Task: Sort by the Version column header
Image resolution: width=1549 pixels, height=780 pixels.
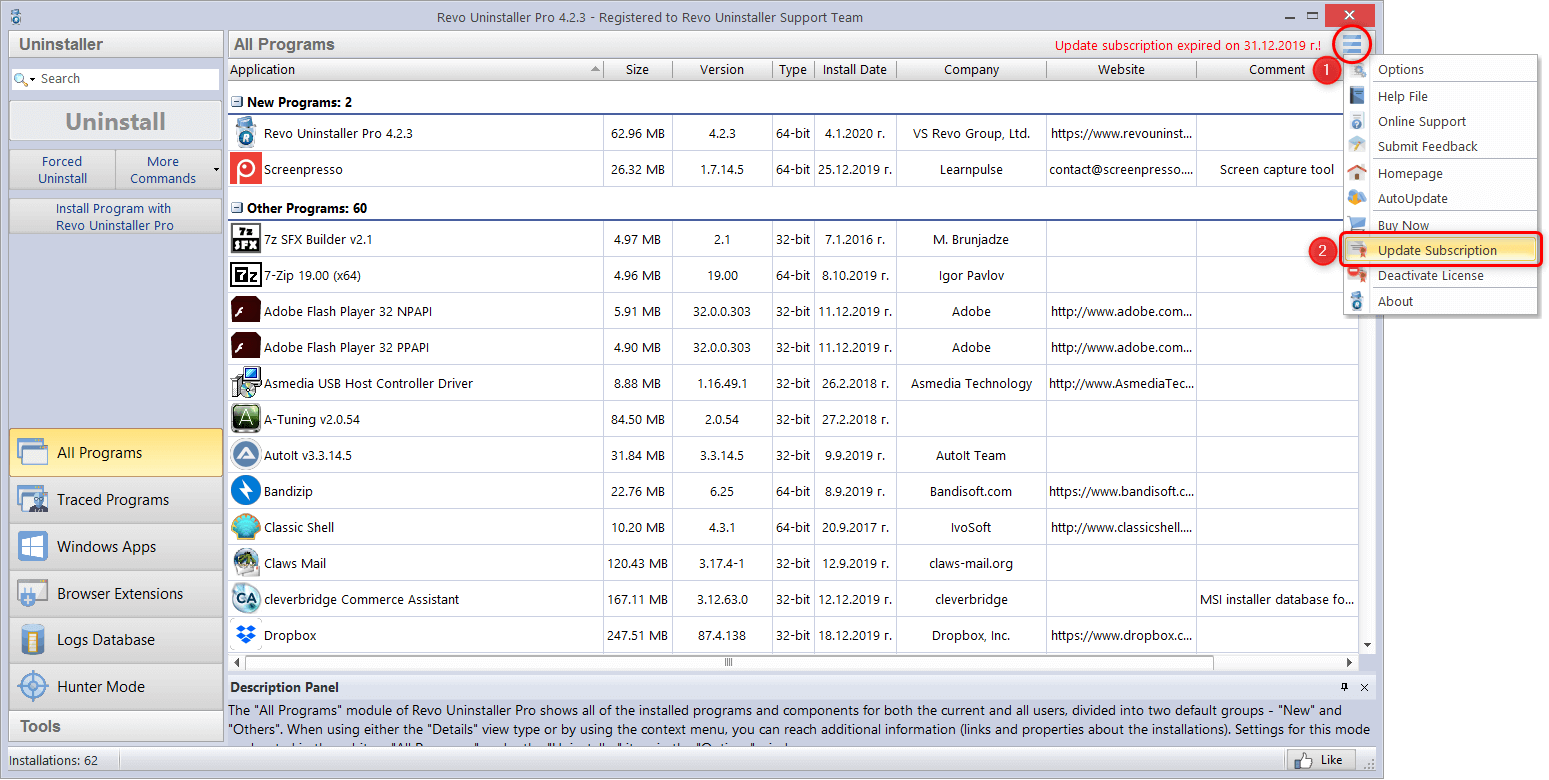Action: (x=722, y=69)
